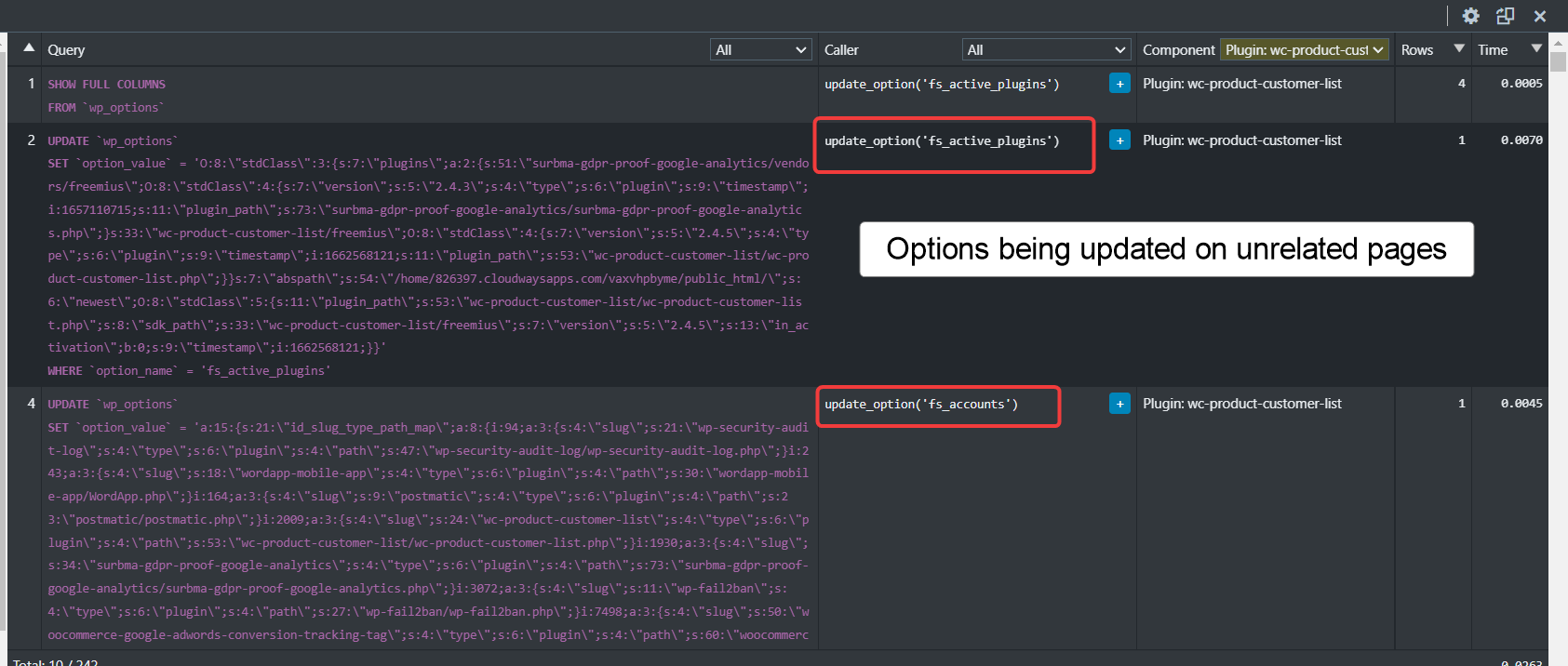
Task: Expand caller stack for query 2
Action: (1119, 140)
